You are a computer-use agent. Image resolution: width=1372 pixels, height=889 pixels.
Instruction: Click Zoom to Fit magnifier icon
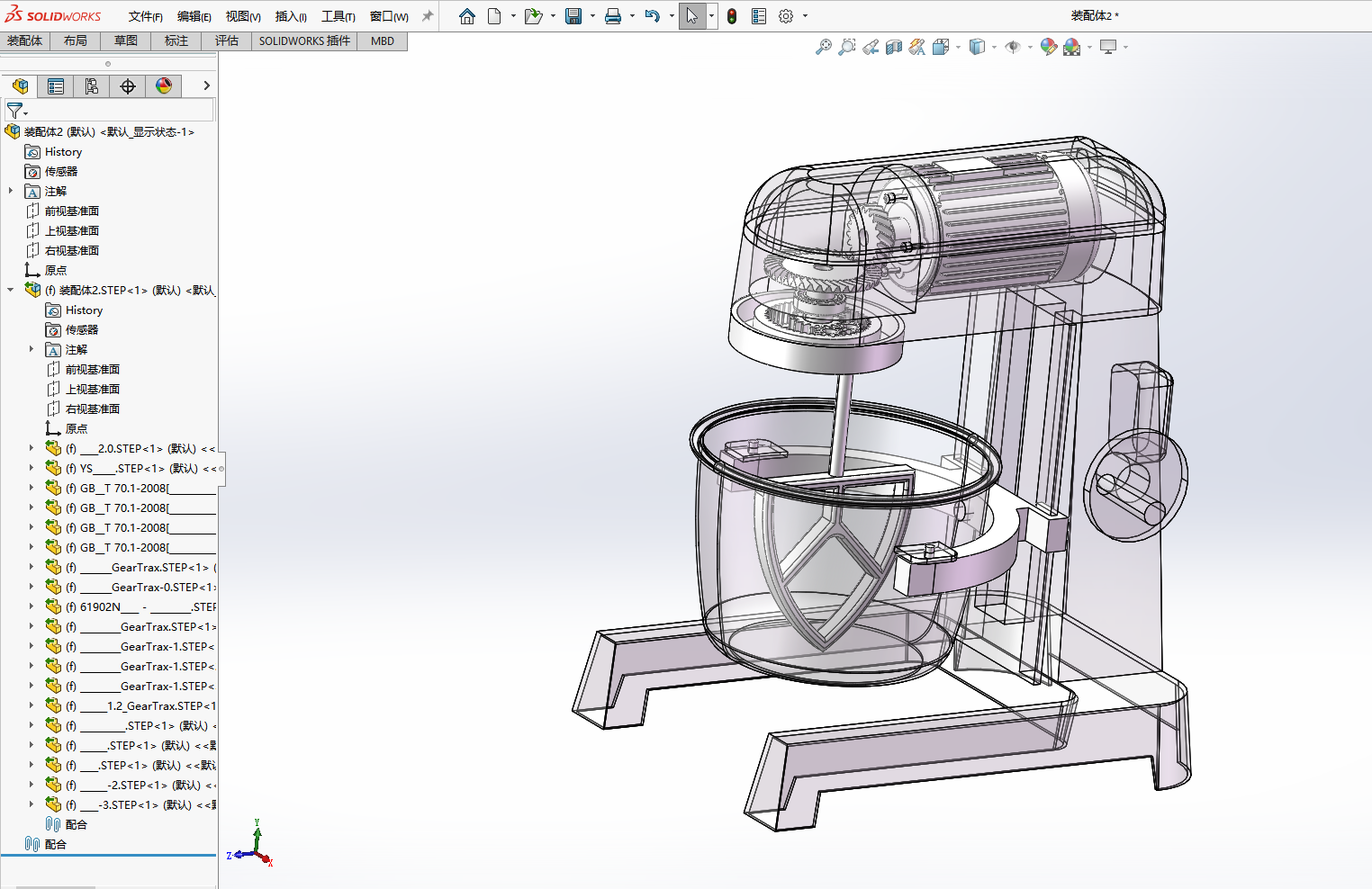pos(823,47)
